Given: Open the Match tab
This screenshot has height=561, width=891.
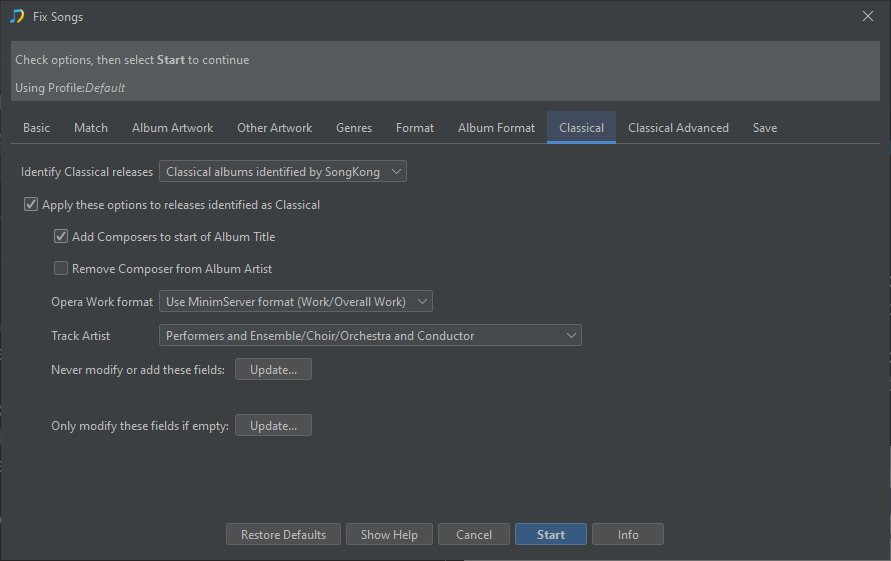Looking at the screenshot, I should pos(91,128).
